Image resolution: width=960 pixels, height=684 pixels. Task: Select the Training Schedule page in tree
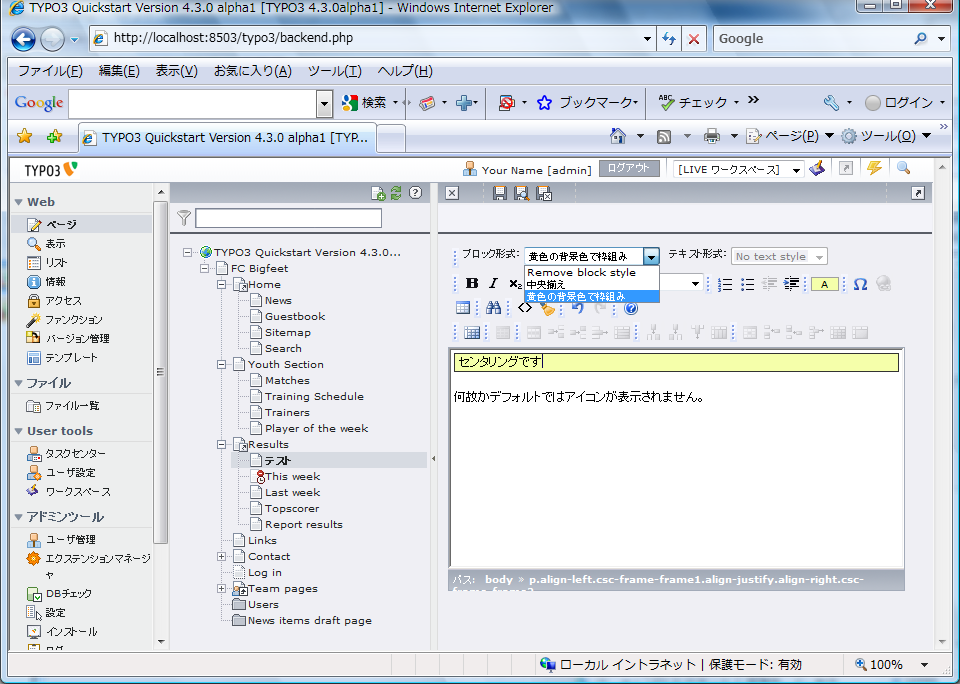314,396
